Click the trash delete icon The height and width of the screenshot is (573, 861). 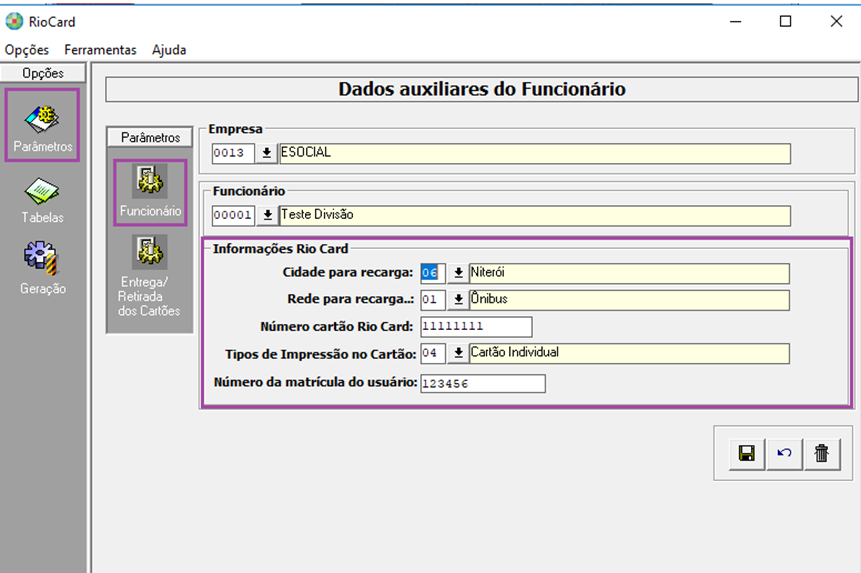822,453
